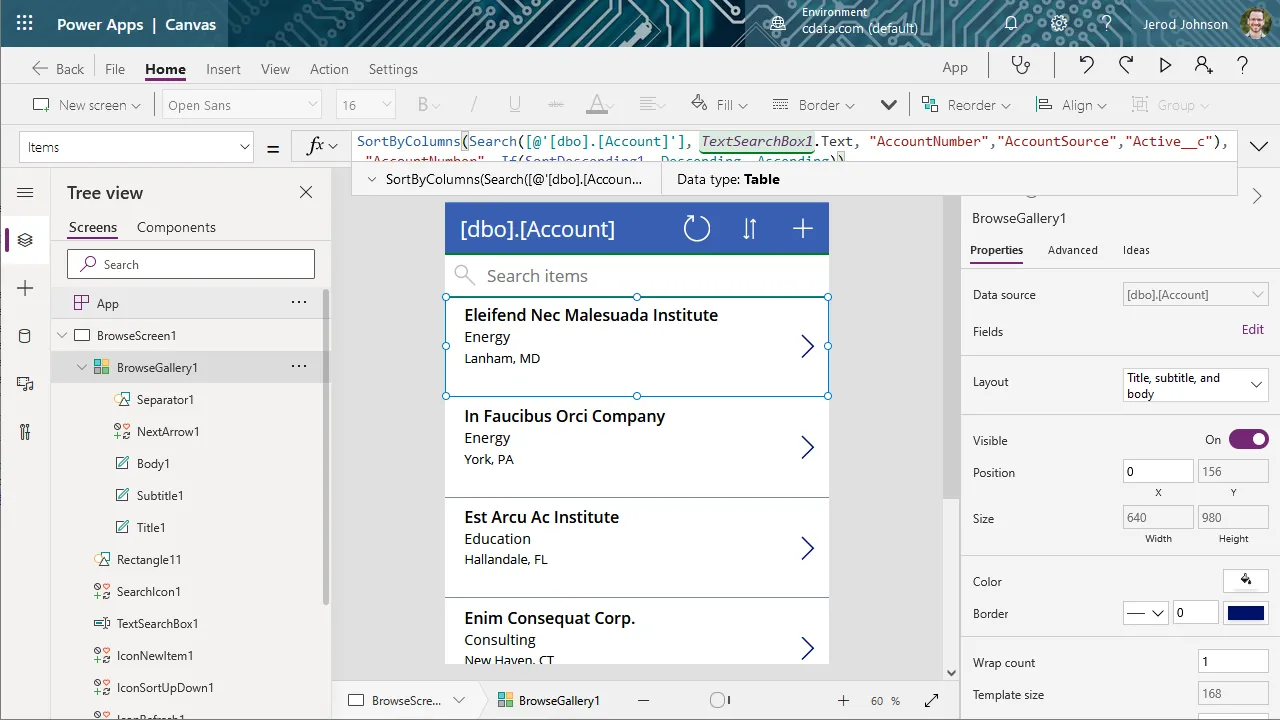This screenshot has height=720, width=1280.
Task: Refresh the [dbo].[Account] gallery data
Action: [x=697, y=229]
